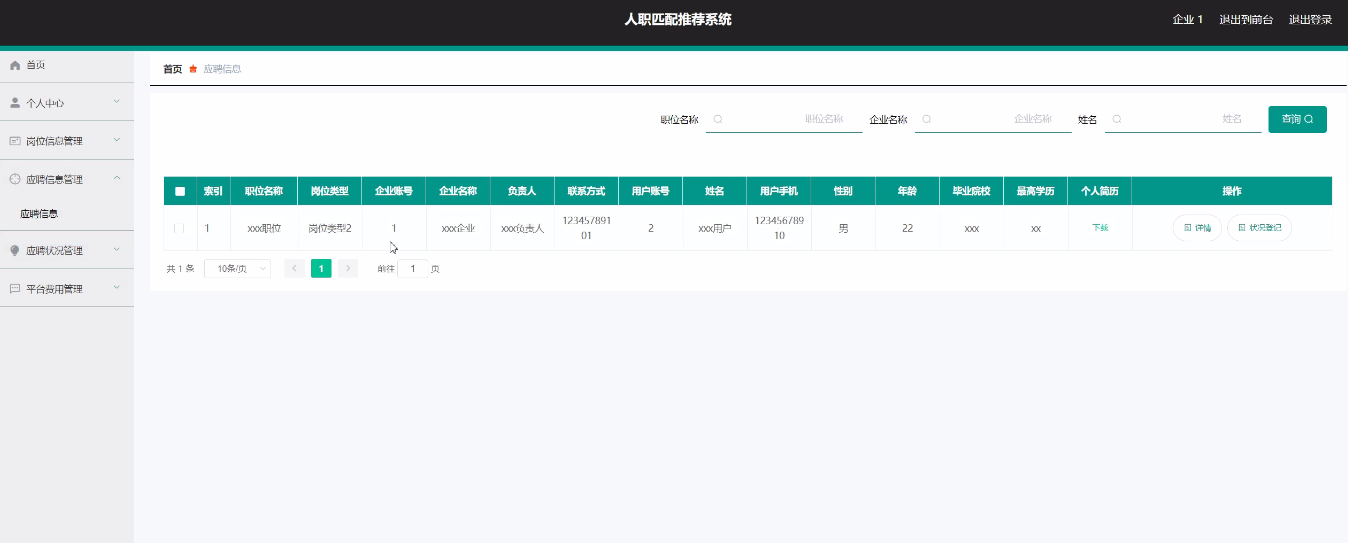Click the 岗位信息管理 sidebar icon
Viewport: 1348px width, 543px height.
coord(15,141)
